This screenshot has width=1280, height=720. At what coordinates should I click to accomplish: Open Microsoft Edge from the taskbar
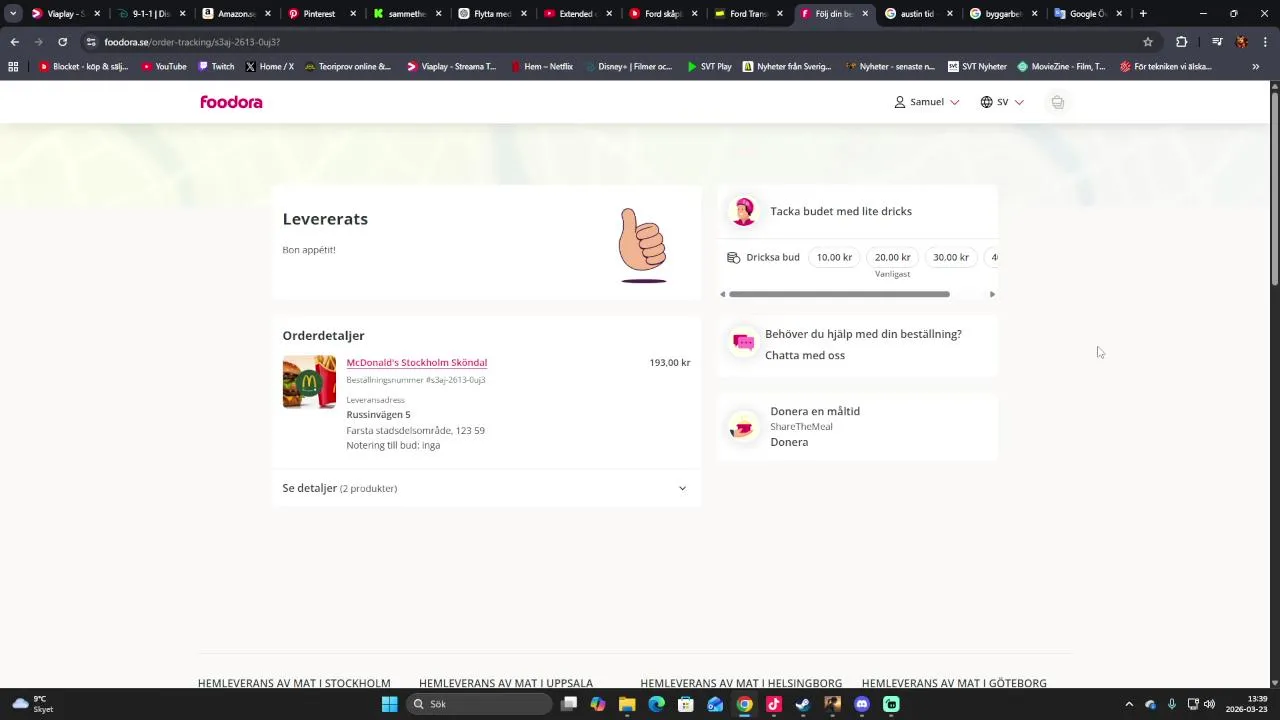click(656, 704)
